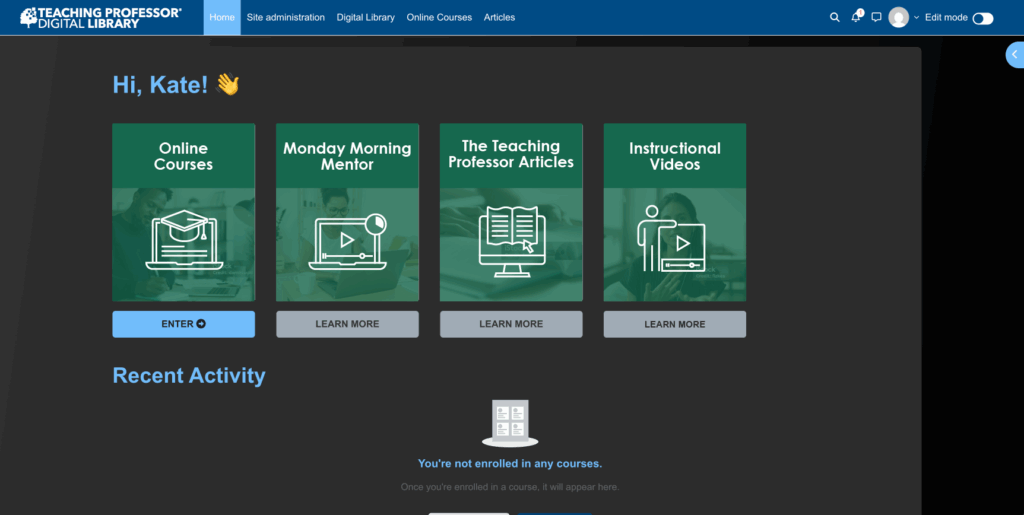Click LEARN MORE under Monday Morning Mentor

point(347,324)
